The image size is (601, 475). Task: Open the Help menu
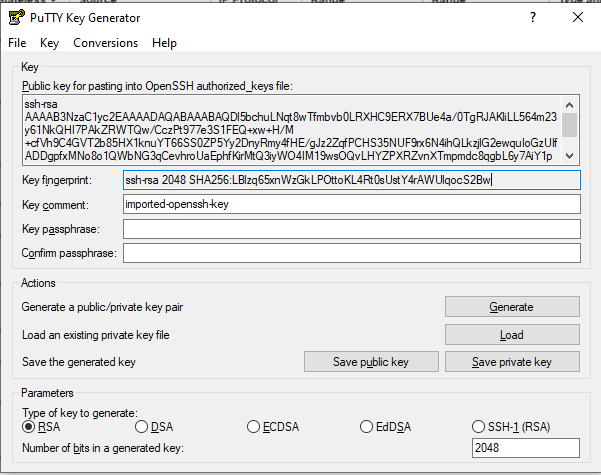pos(164,43)
